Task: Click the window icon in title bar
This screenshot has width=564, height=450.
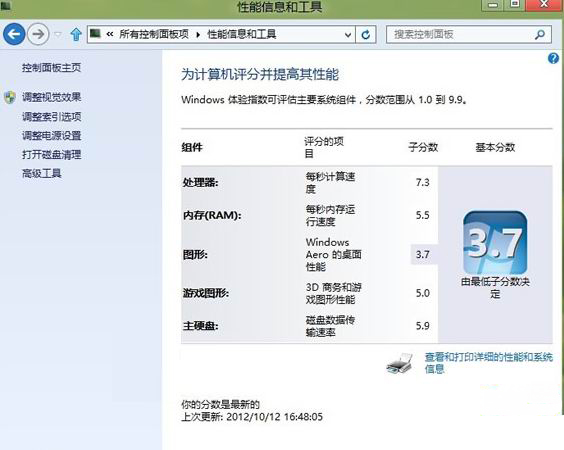Action: click(x=6, y=5)
